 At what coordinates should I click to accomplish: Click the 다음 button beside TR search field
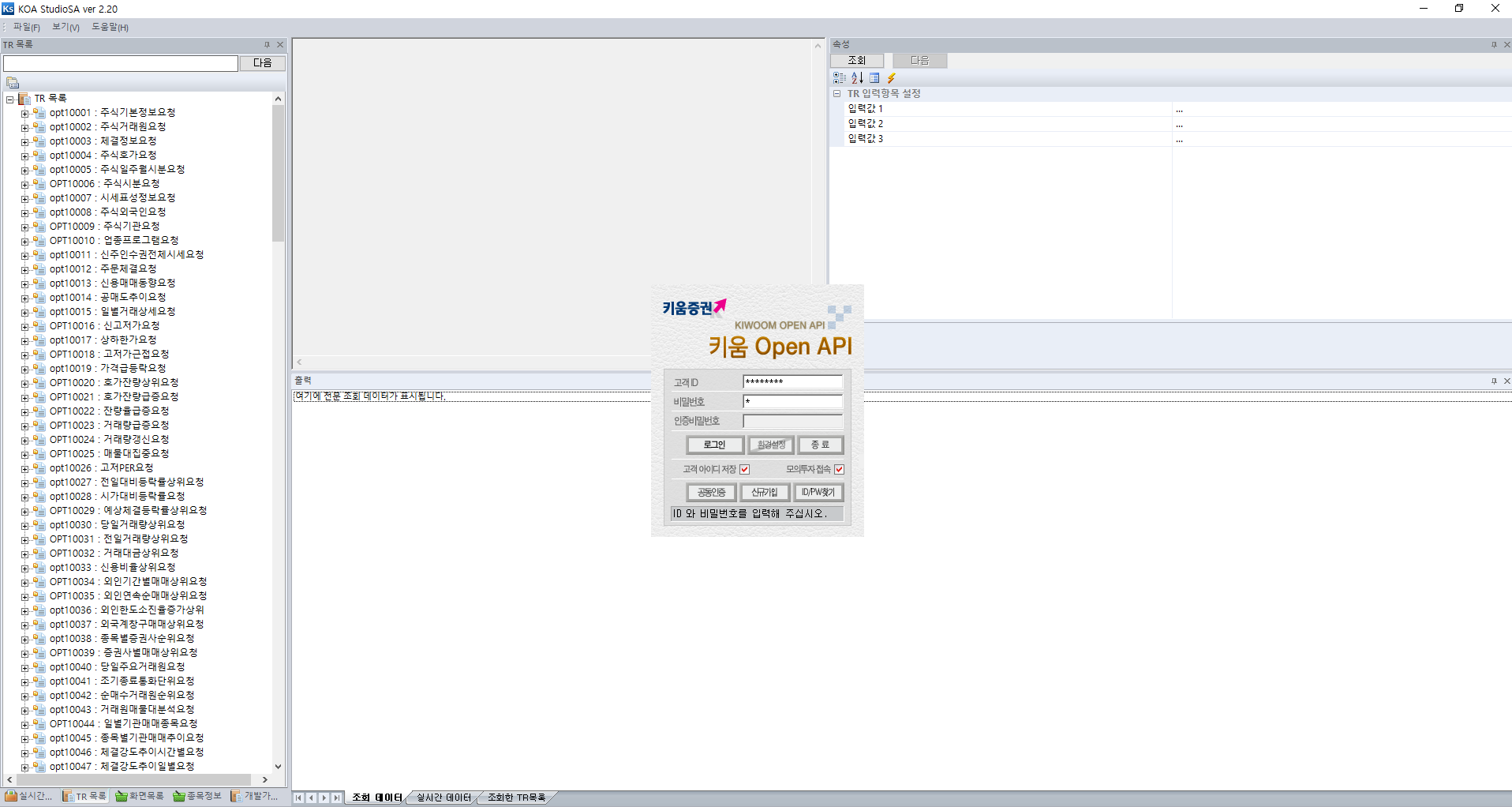tap(263, 63)
